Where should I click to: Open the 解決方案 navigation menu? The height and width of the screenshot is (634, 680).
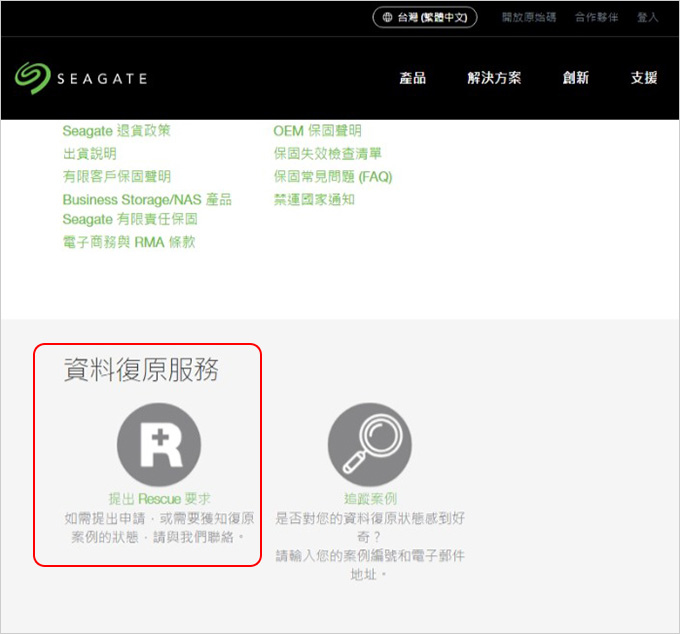coord(494,78)
